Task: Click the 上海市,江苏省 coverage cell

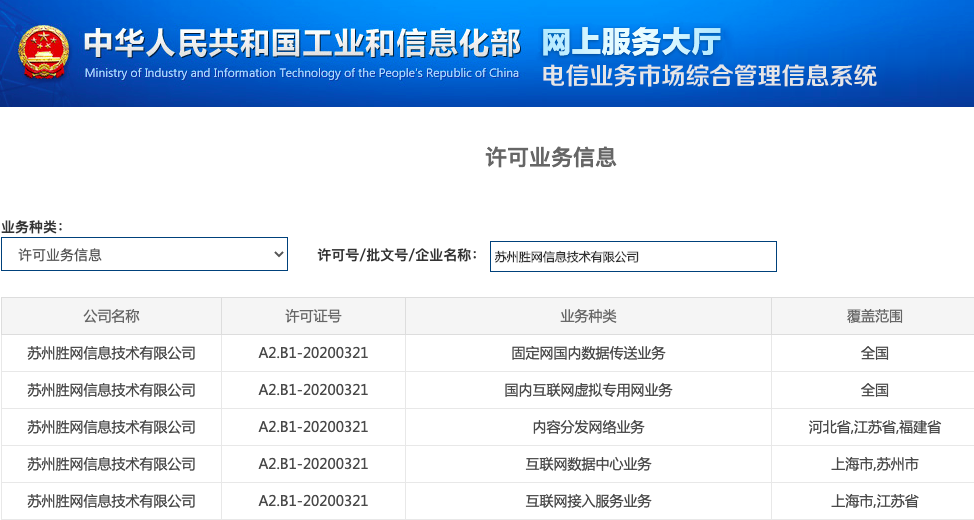Action: pos(875,501)
